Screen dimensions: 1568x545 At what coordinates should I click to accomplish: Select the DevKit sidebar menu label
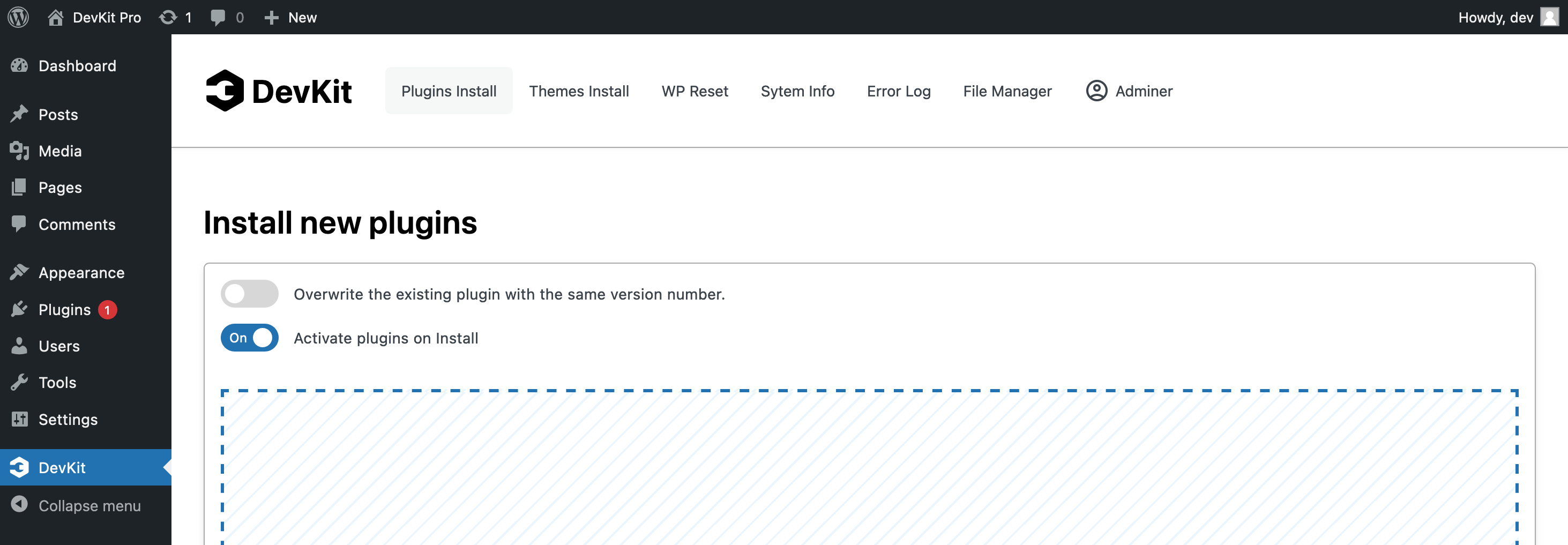(x=62, y=467)
